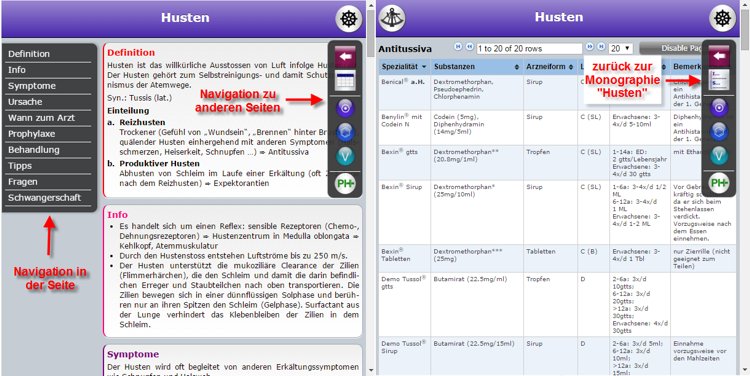The image size is (750, 376).
Task: Click the blue hexagon icon in right panel
Action: pos(718,131)
